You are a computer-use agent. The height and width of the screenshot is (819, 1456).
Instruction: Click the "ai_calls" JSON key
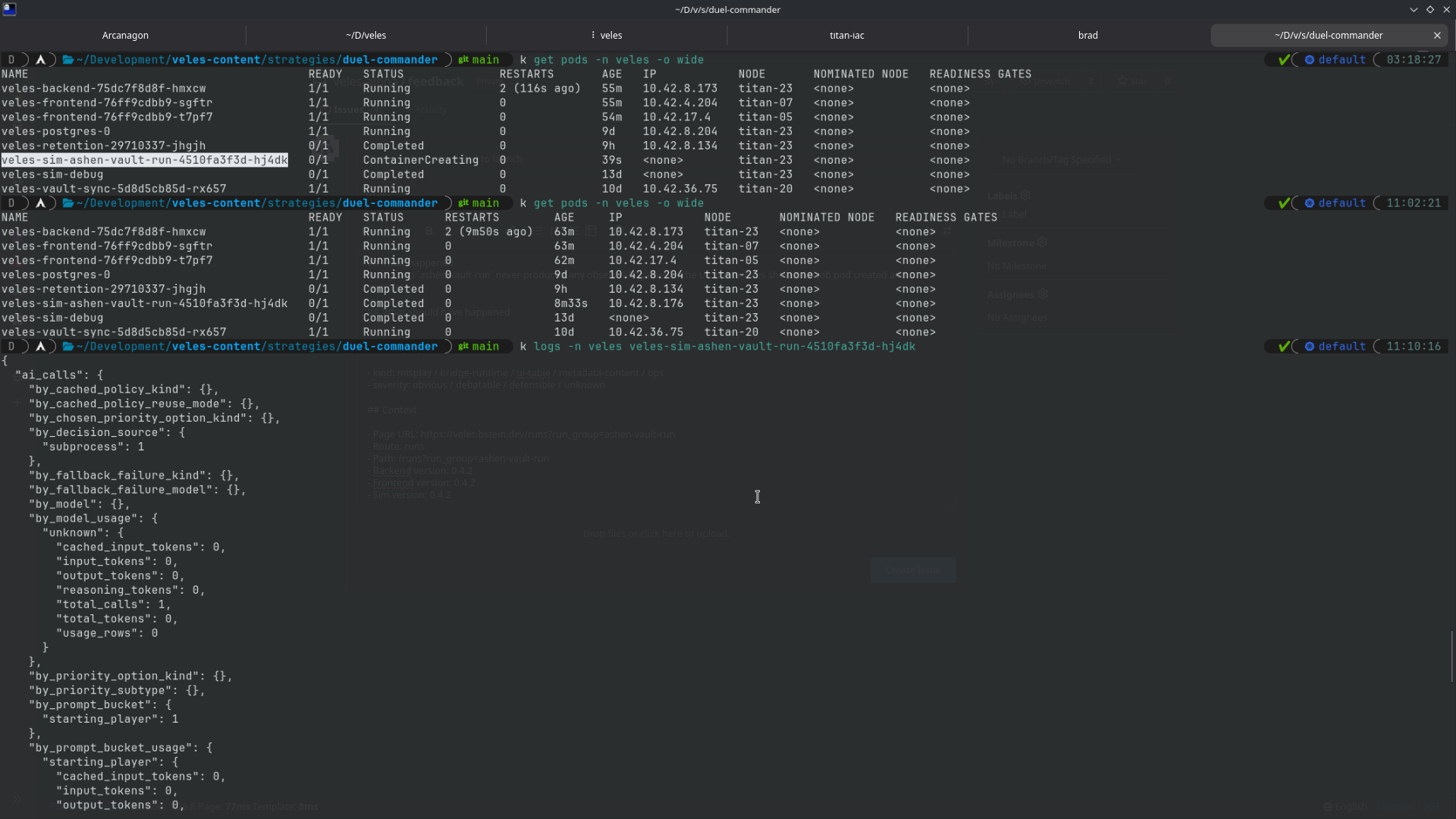click(x=49, y=375)
